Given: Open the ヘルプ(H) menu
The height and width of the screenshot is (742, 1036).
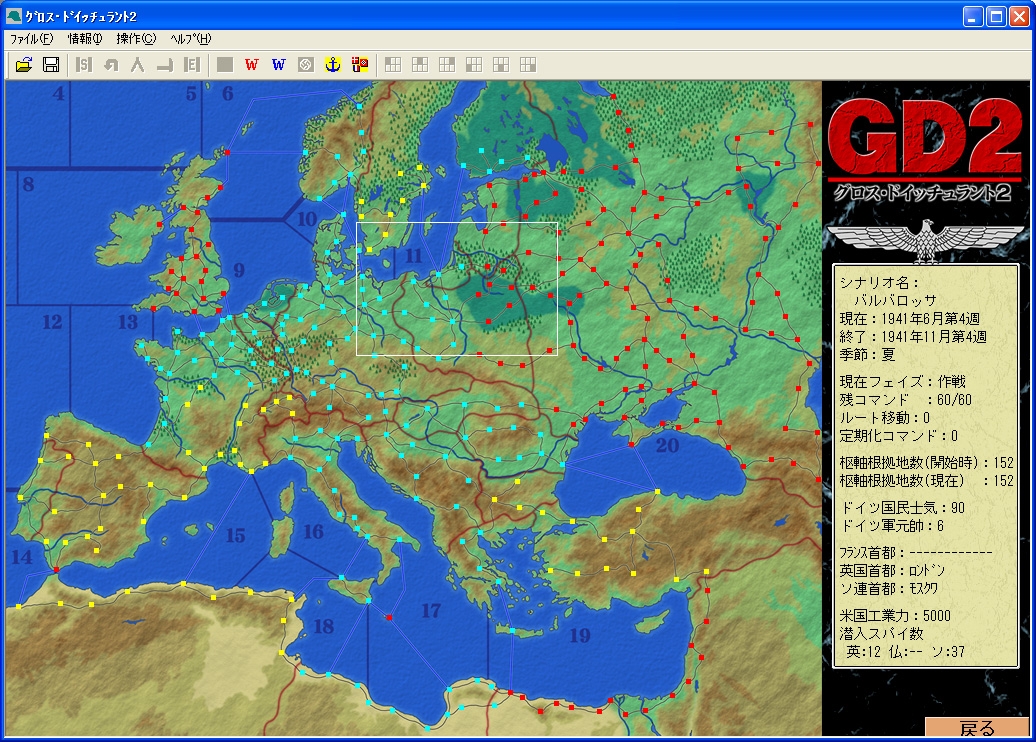Looking at the screenshot, I should click(190, 39).
